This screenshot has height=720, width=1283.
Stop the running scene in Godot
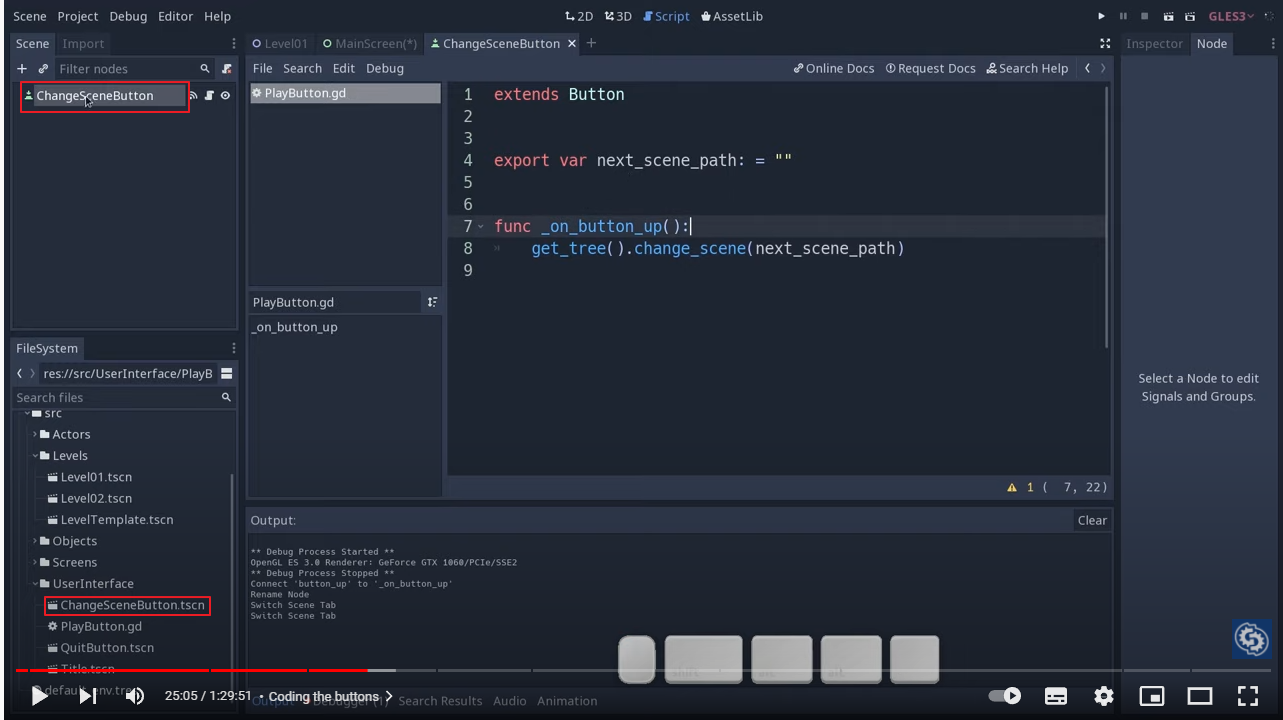[1144, 16]
